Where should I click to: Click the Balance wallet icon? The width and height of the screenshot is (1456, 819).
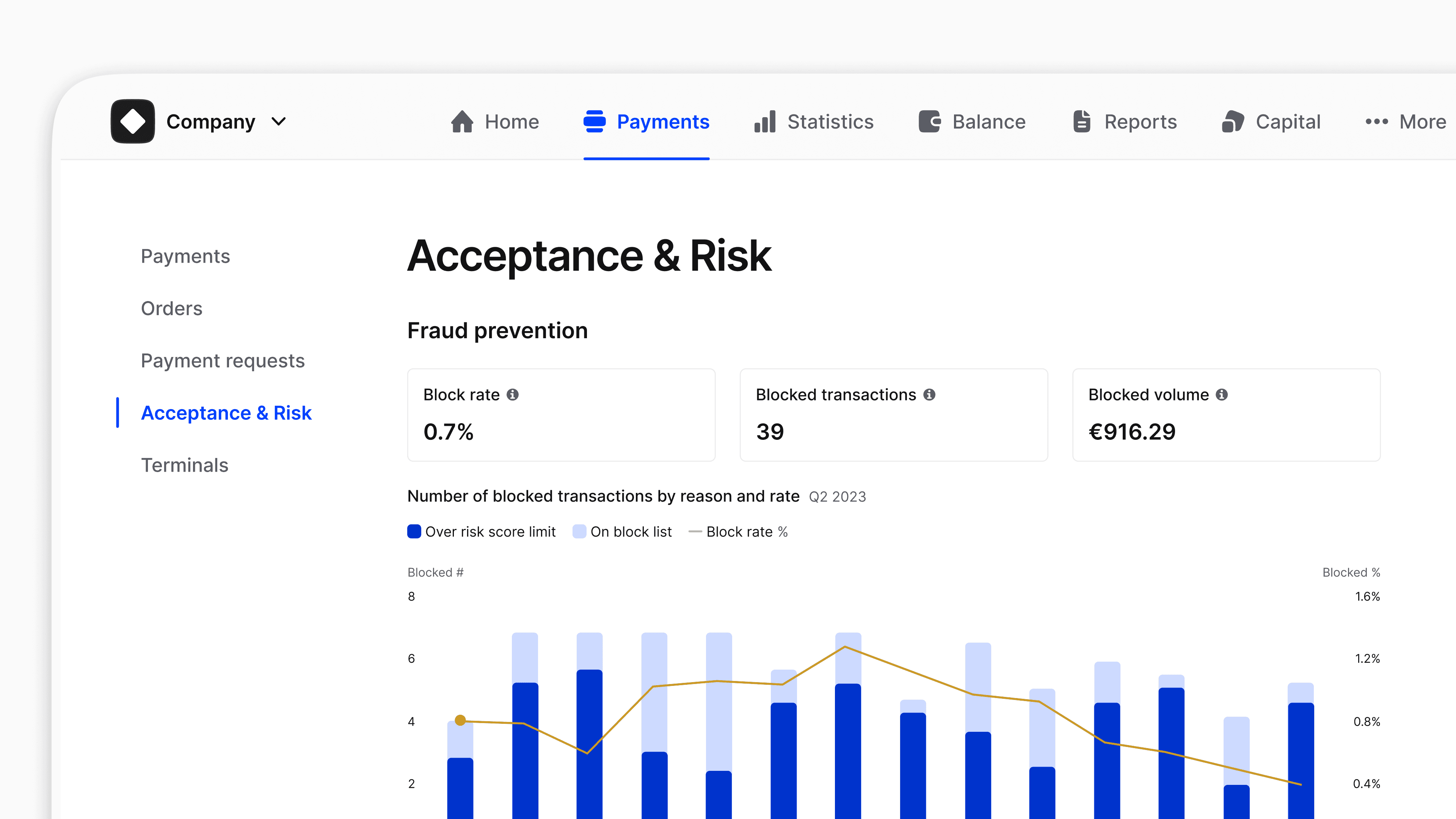(929, 121)
